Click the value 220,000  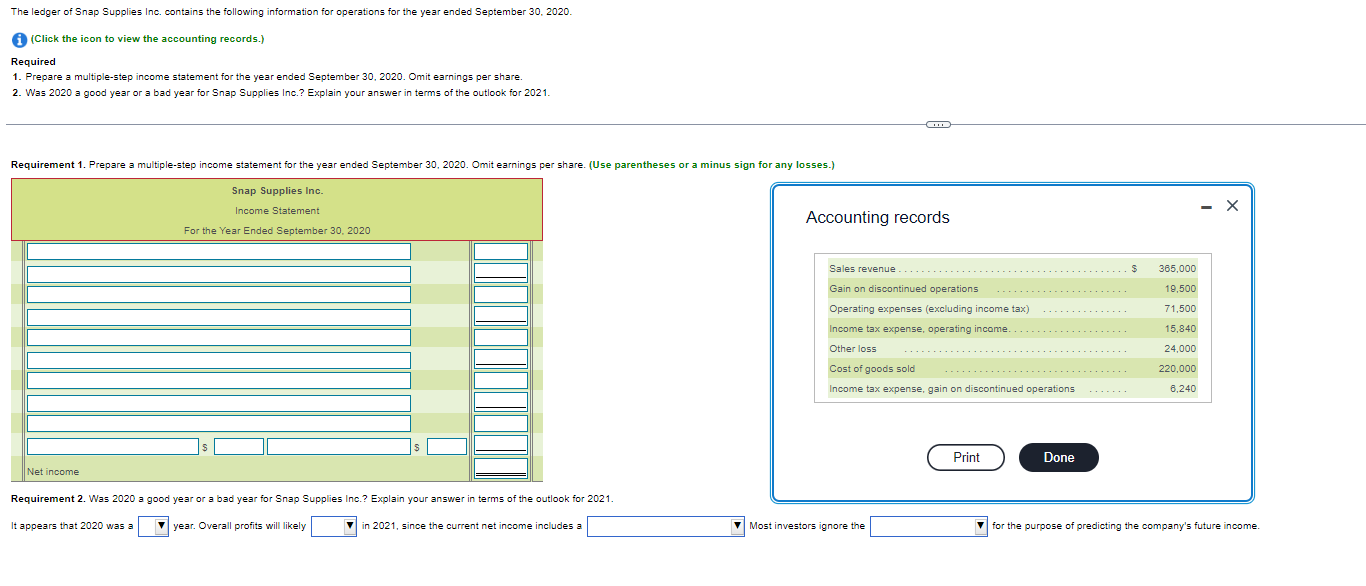[x=1177, y=369]
